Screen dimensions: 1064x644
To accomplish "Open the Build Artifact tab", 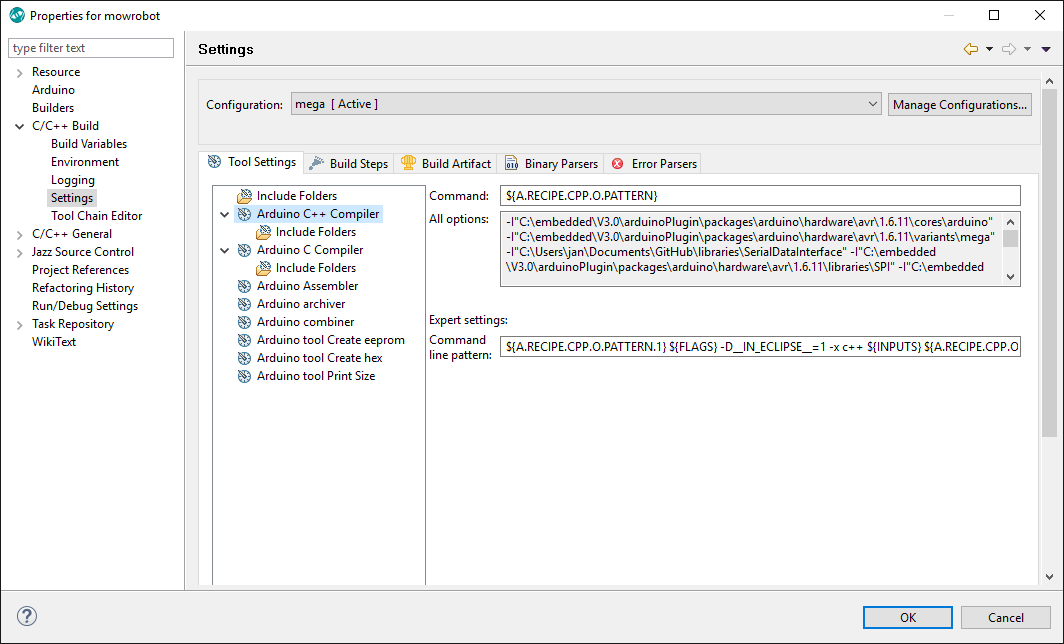I will tap(446, 164).
